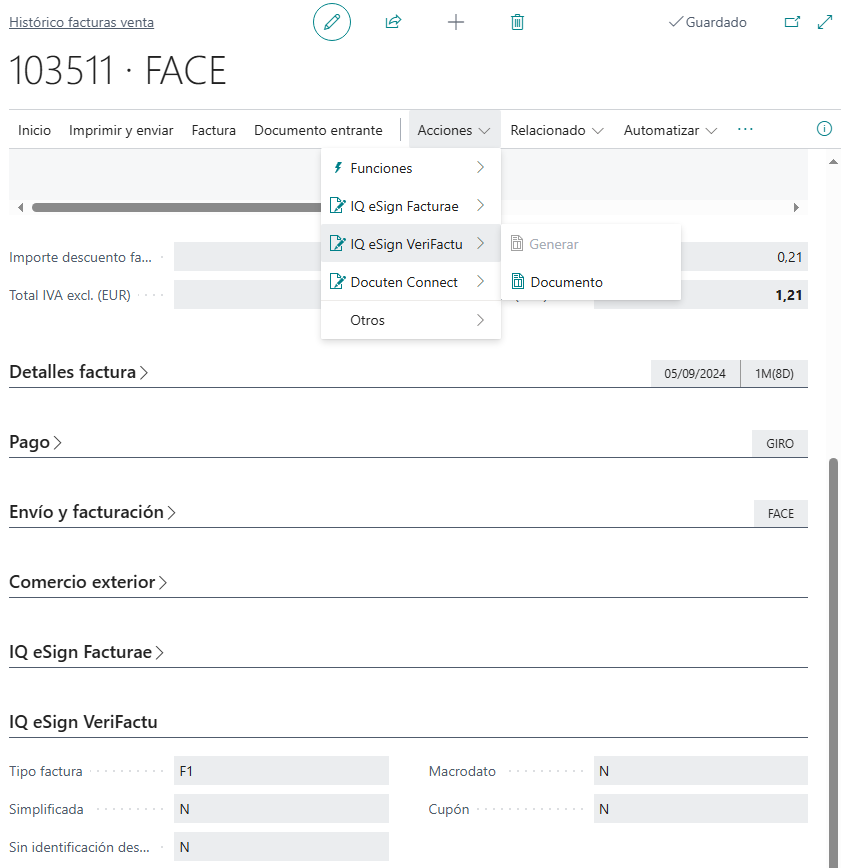844x868 pixels.
Task: Click the info circle icon
Action: coord(825,129)
